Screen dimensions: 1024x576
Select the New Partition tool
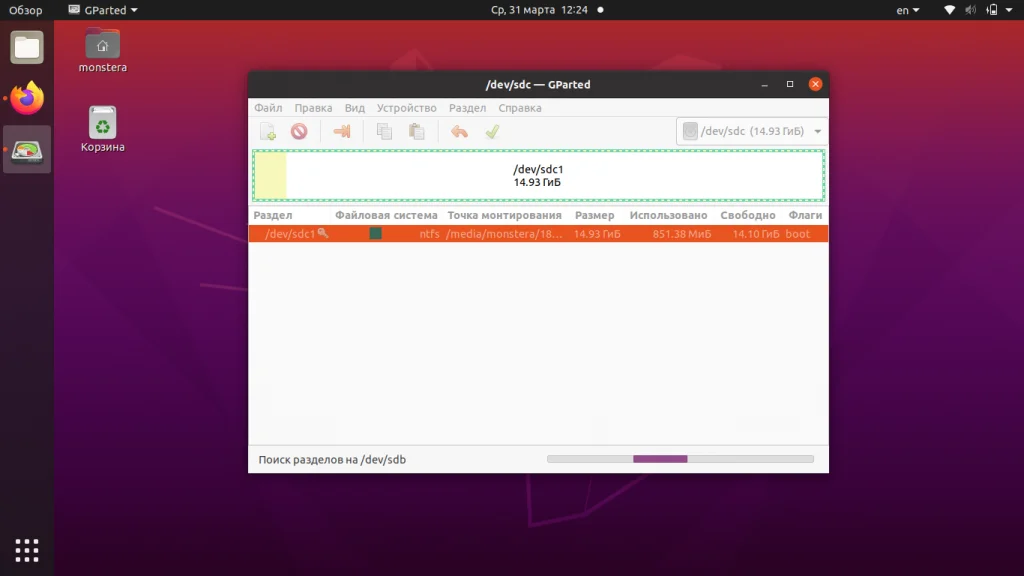[267, 131]
